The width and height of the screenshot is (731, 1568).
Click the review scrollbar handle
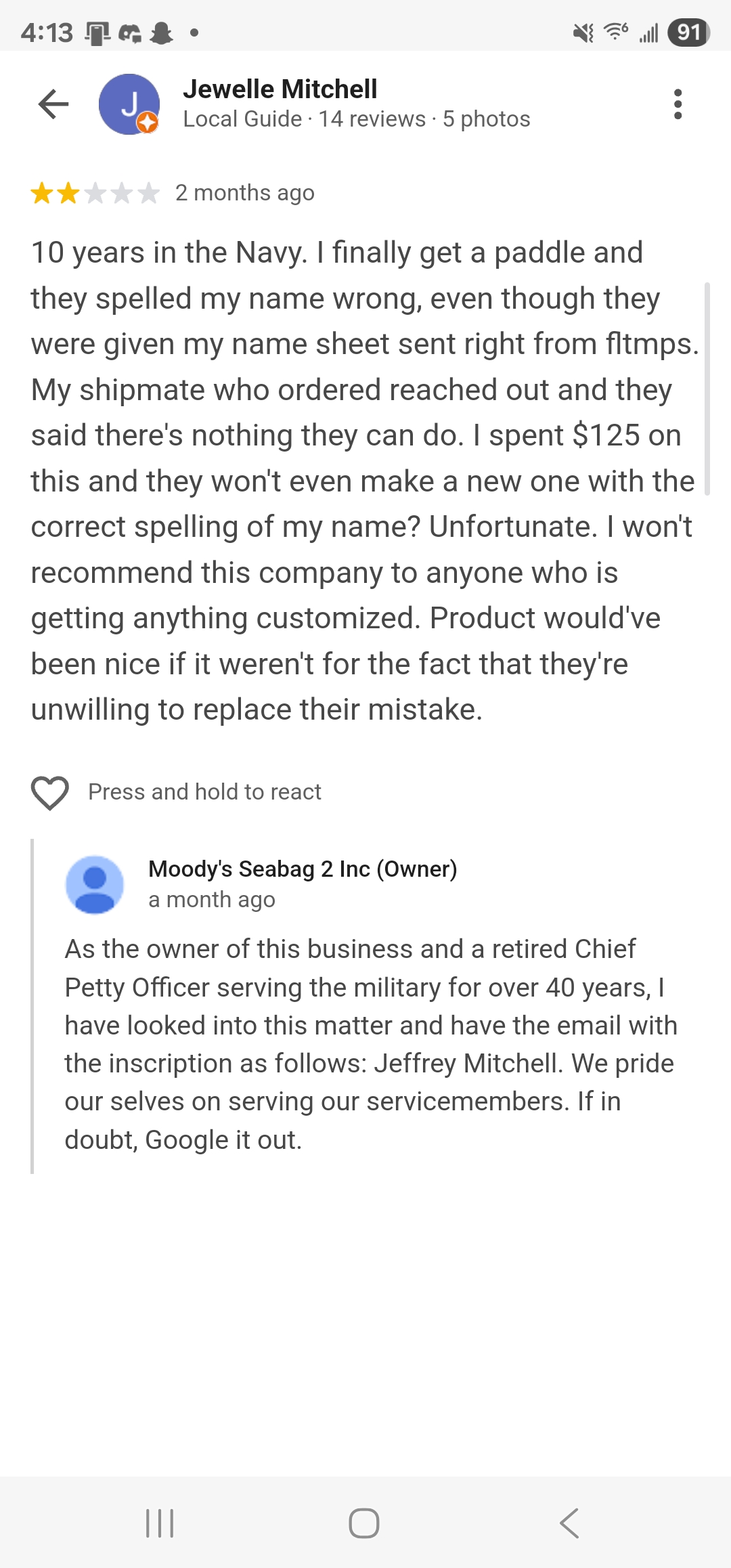point(707,389)
